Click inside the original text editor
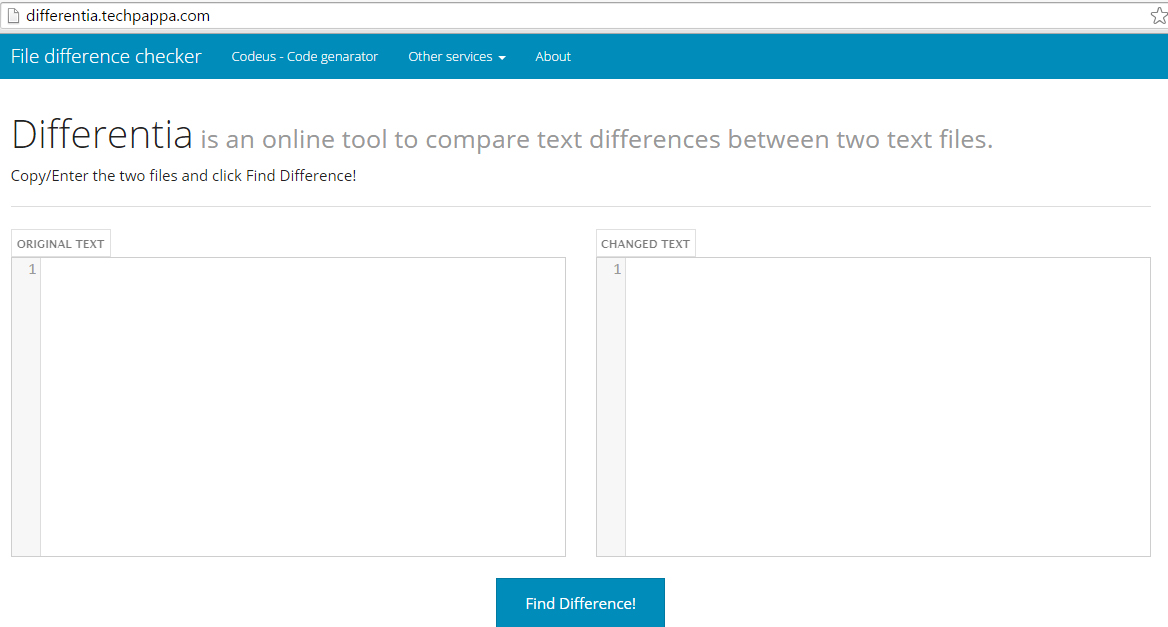Viewport: 1168px width, 627px height. point(300,400)
